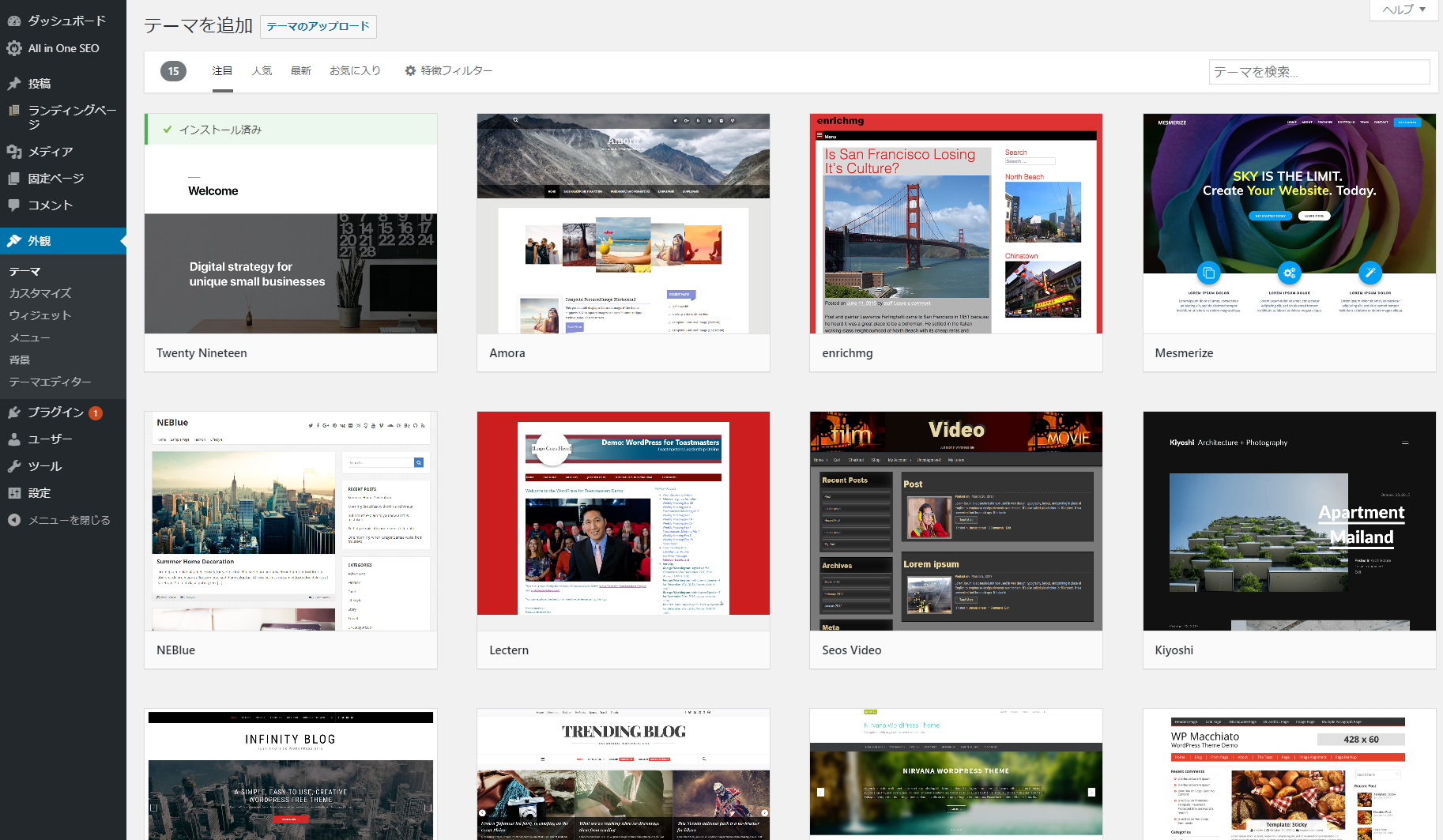Viewport: 1443px width, 840px height.
Task: Click the Comments speech bubble icon
Action: (x=14, y=205)
